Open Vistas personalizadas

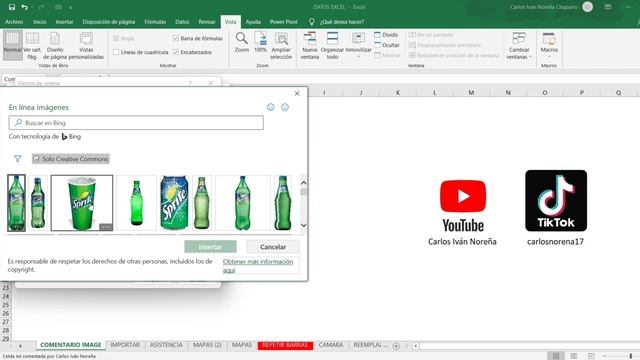coord(86,45)
